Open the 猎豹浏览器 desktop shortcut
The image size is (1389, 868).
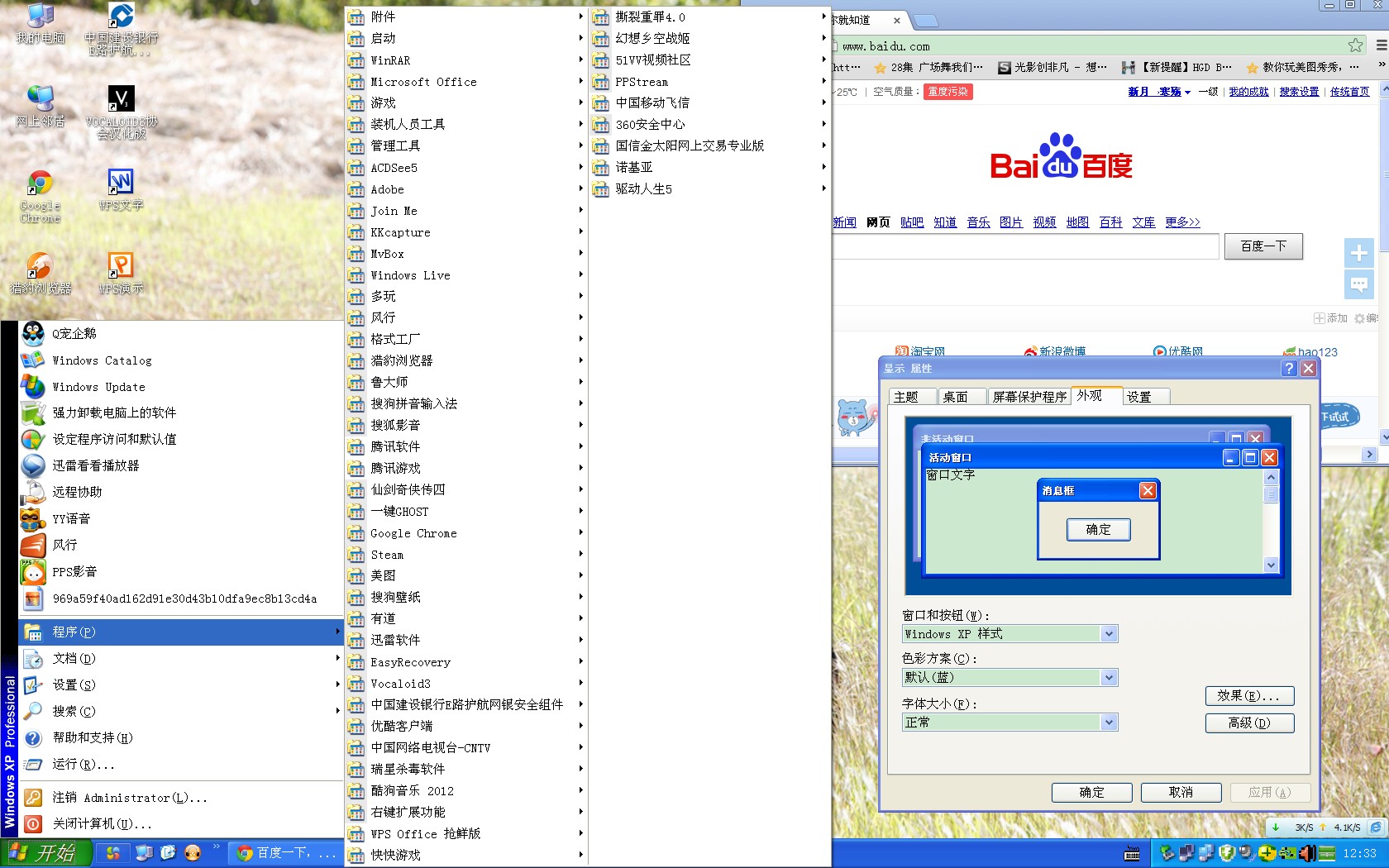pos(40,273)
